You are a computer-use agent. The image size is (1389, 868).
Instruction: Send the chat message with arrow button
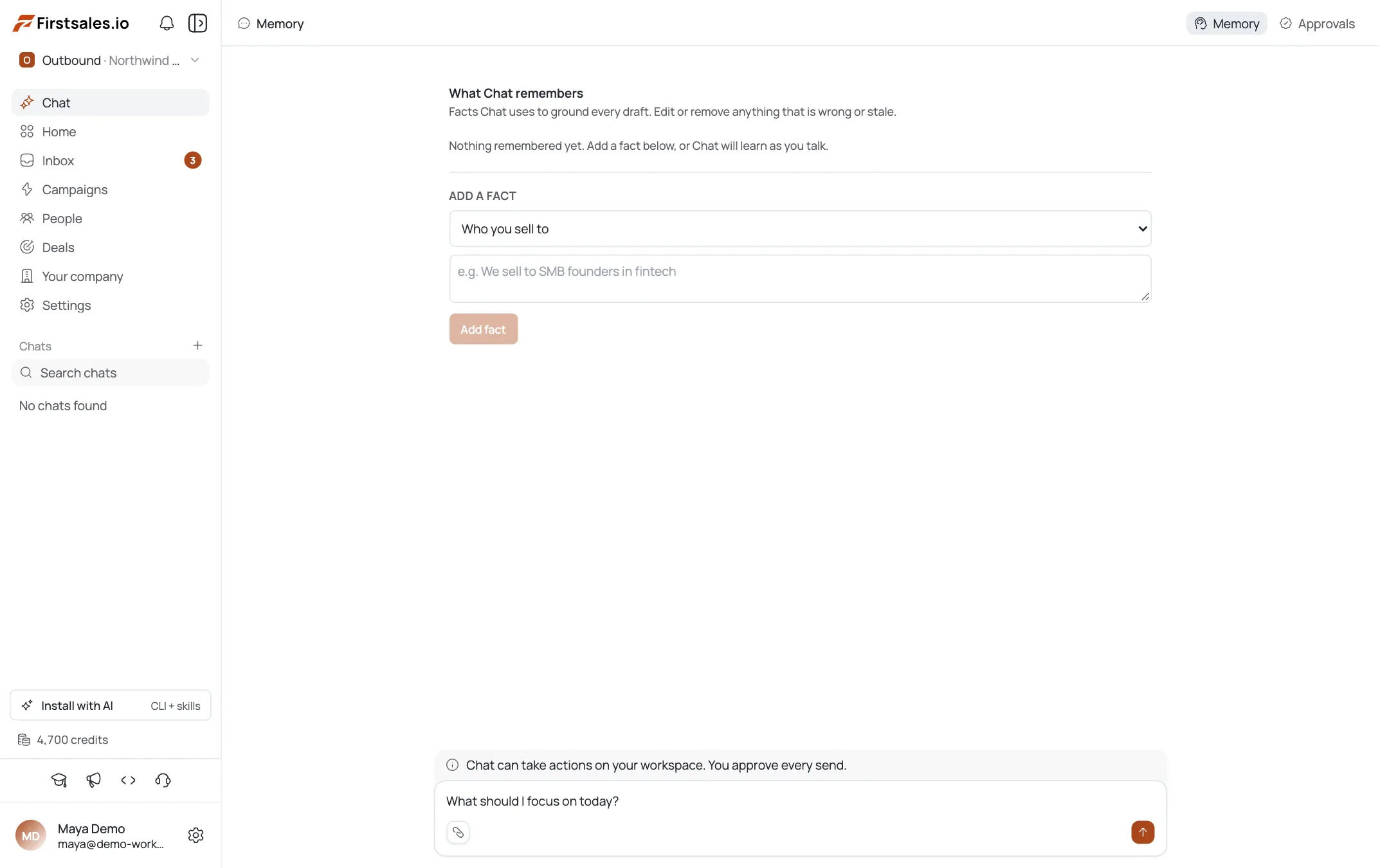pyautogui.click(x=1143, y=832)
